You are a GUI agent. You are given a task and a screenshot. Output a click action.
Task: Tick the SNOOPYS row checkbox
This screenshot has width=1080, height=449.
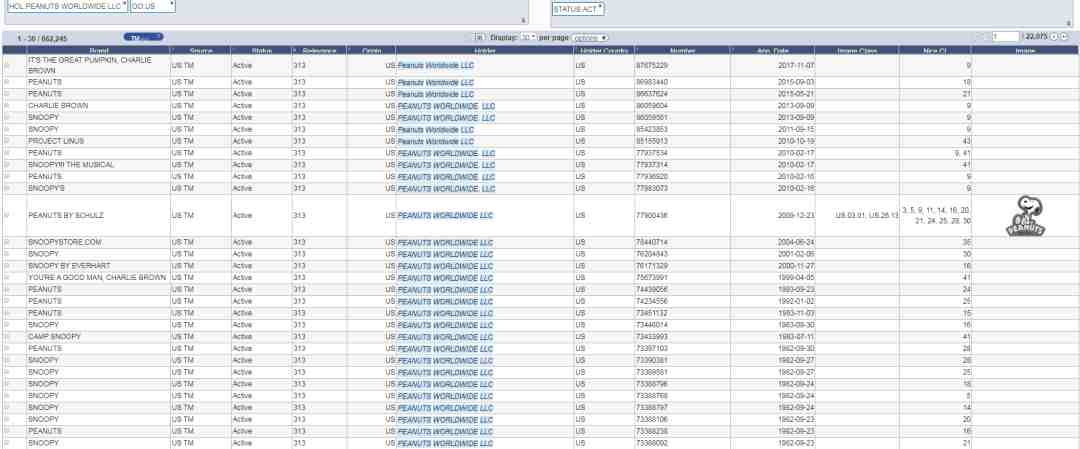click(8, 189)
